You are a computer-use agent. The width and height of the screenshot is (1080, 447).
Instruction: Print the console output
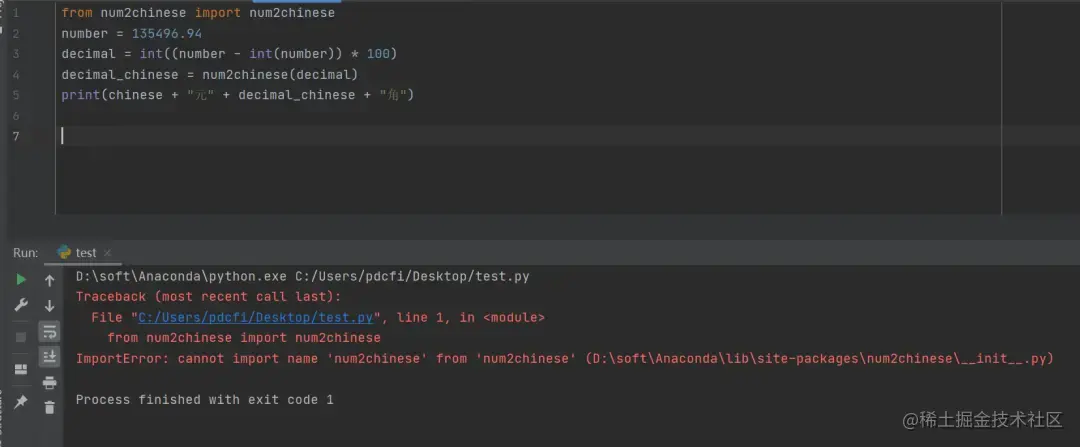(x=50, y=383)
